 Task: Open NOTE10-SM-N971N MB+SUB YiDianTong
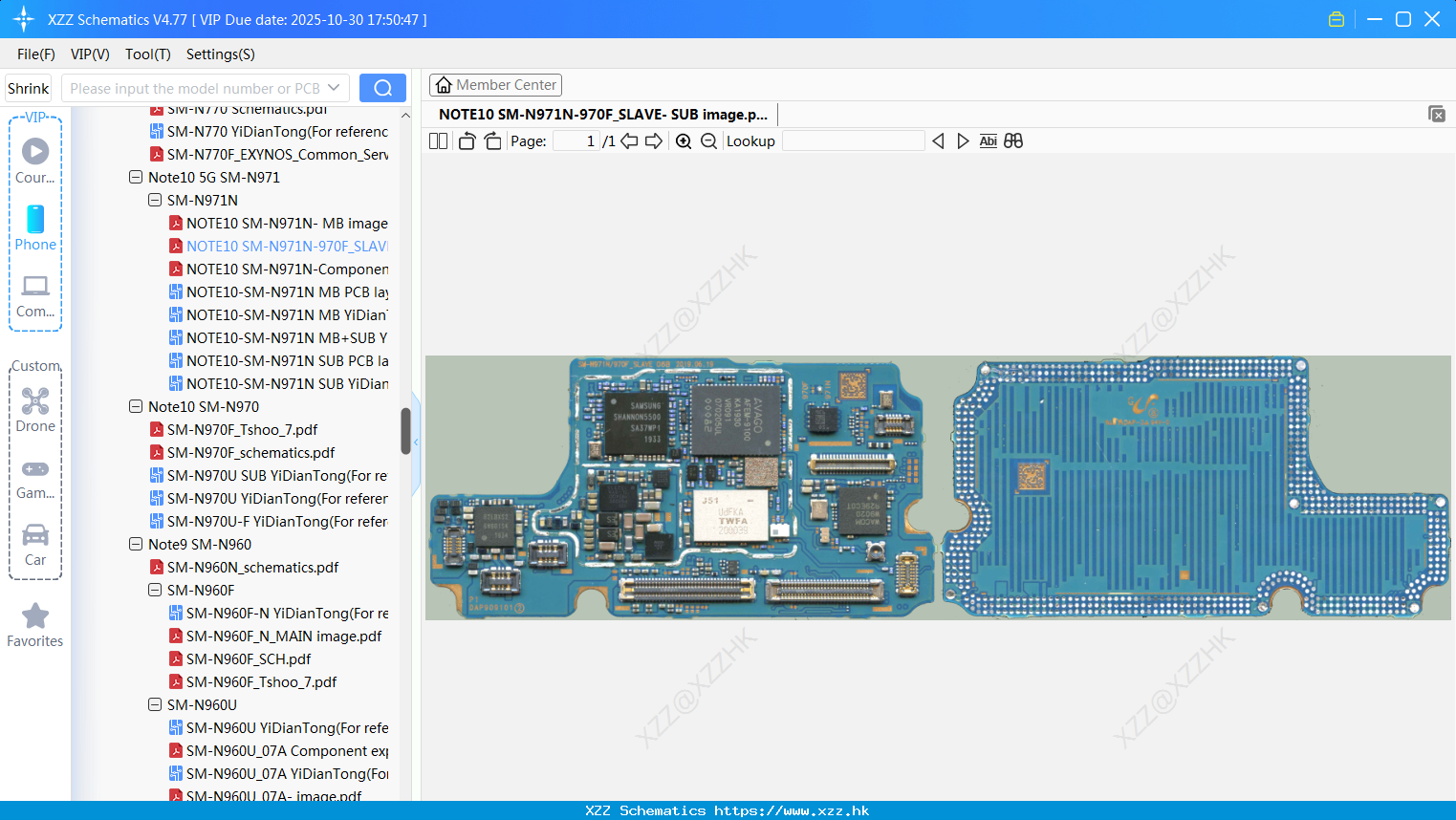(278, 337)
